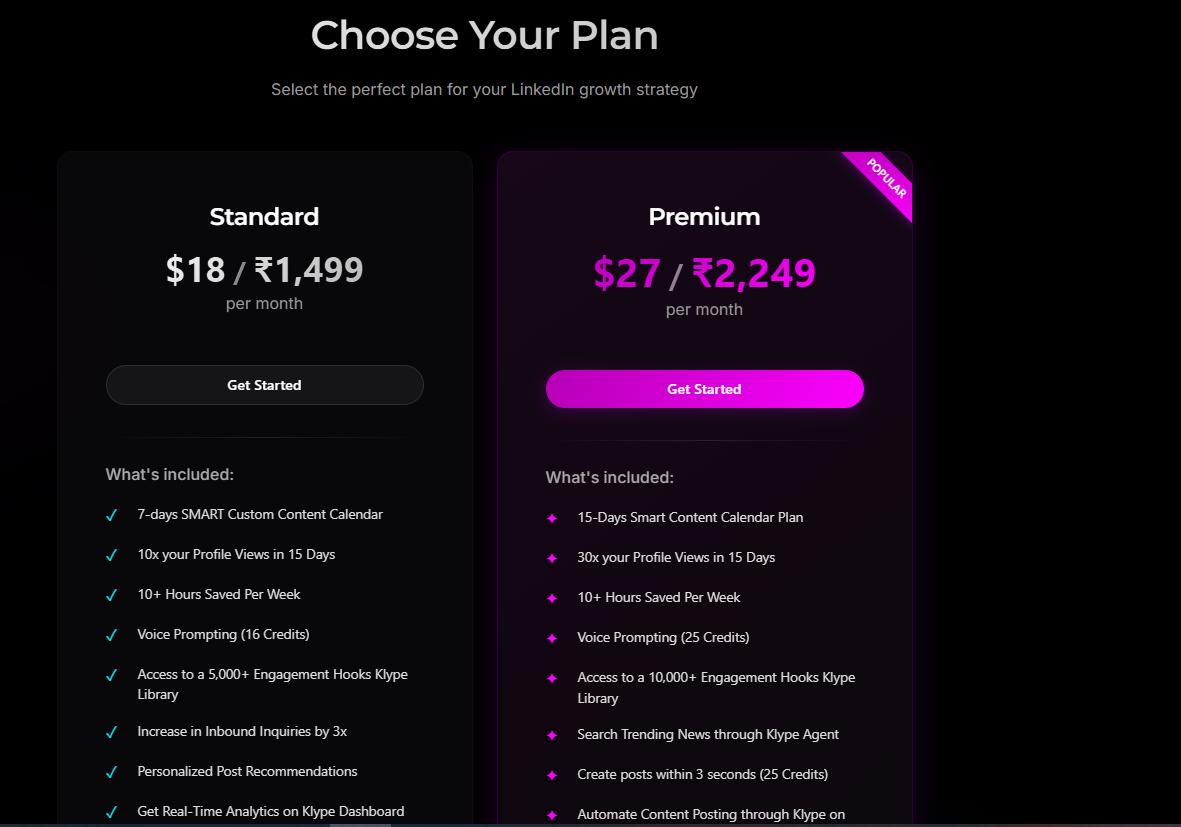Click sparkle icon beside Create posts within 3 seconds
This screenshot has width=1181, height=827.
click(x=552, y=775)
